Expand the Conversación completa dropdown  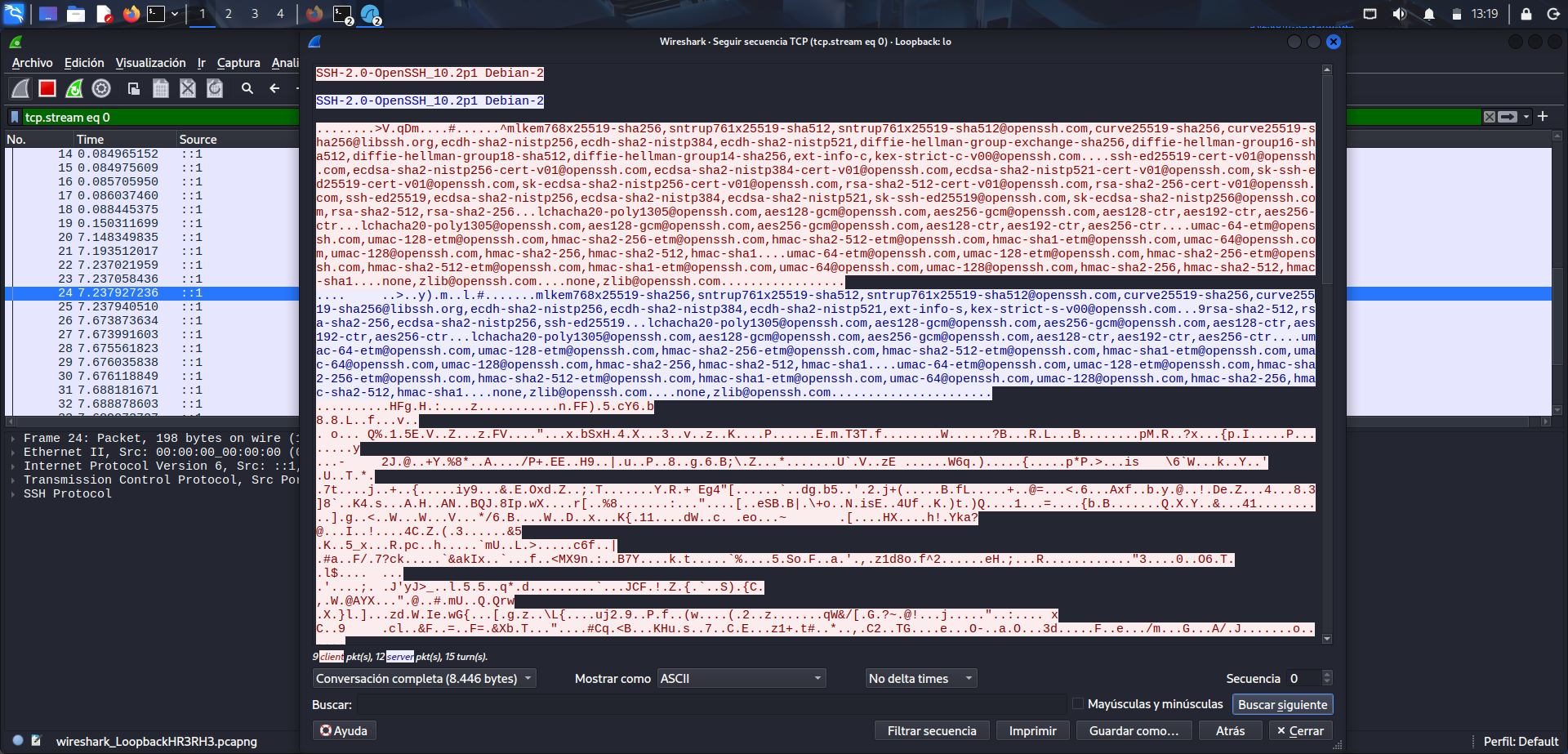[423, 678]
